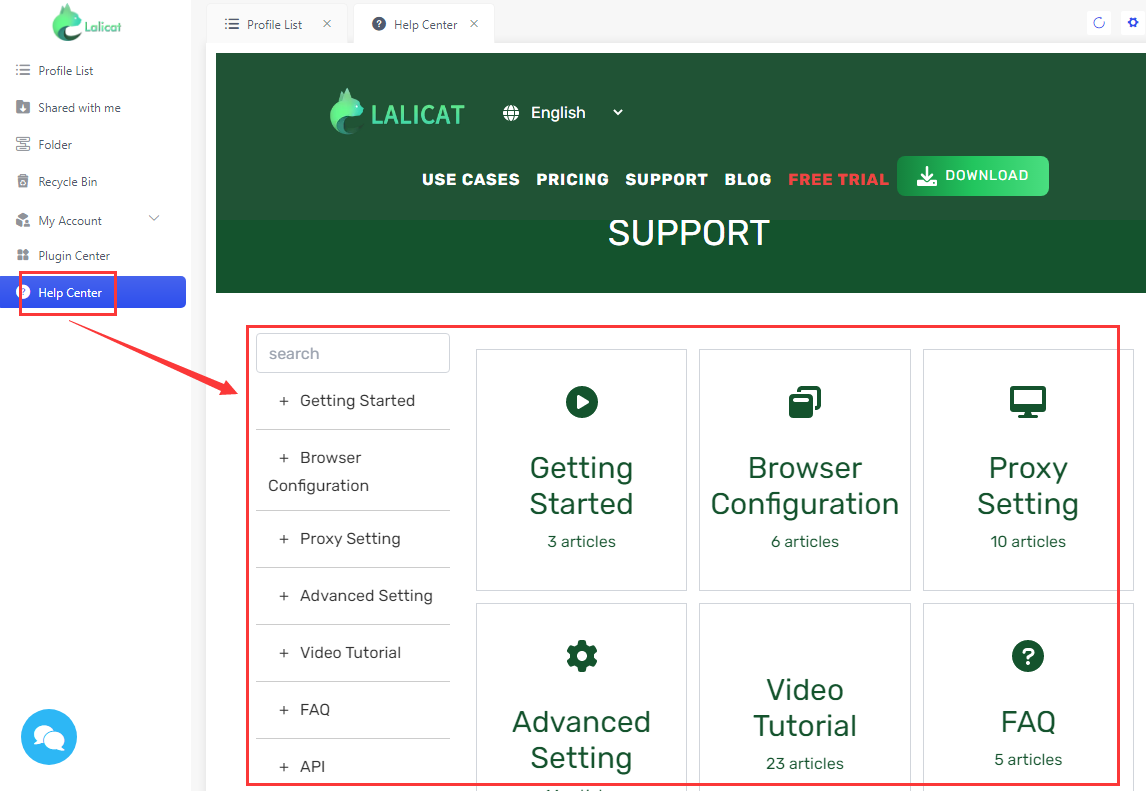Click the DOWNLOAD button
Viewport: 1146px width, 791px height.
pyautogui.click(x=973, y=175)
